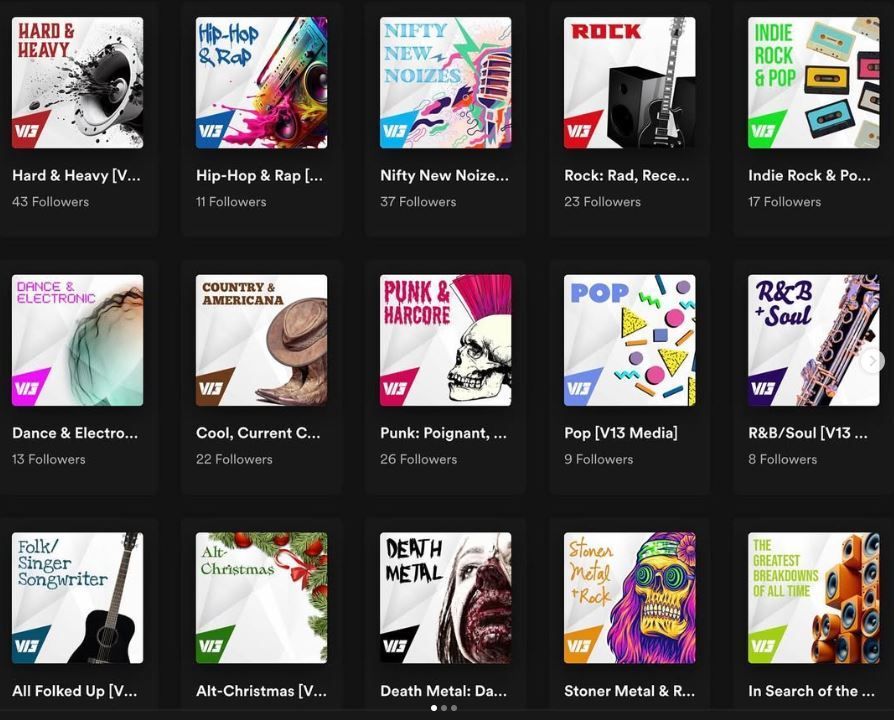
Task: Select the first carousel page dot
Action: [x=434, y=708]
